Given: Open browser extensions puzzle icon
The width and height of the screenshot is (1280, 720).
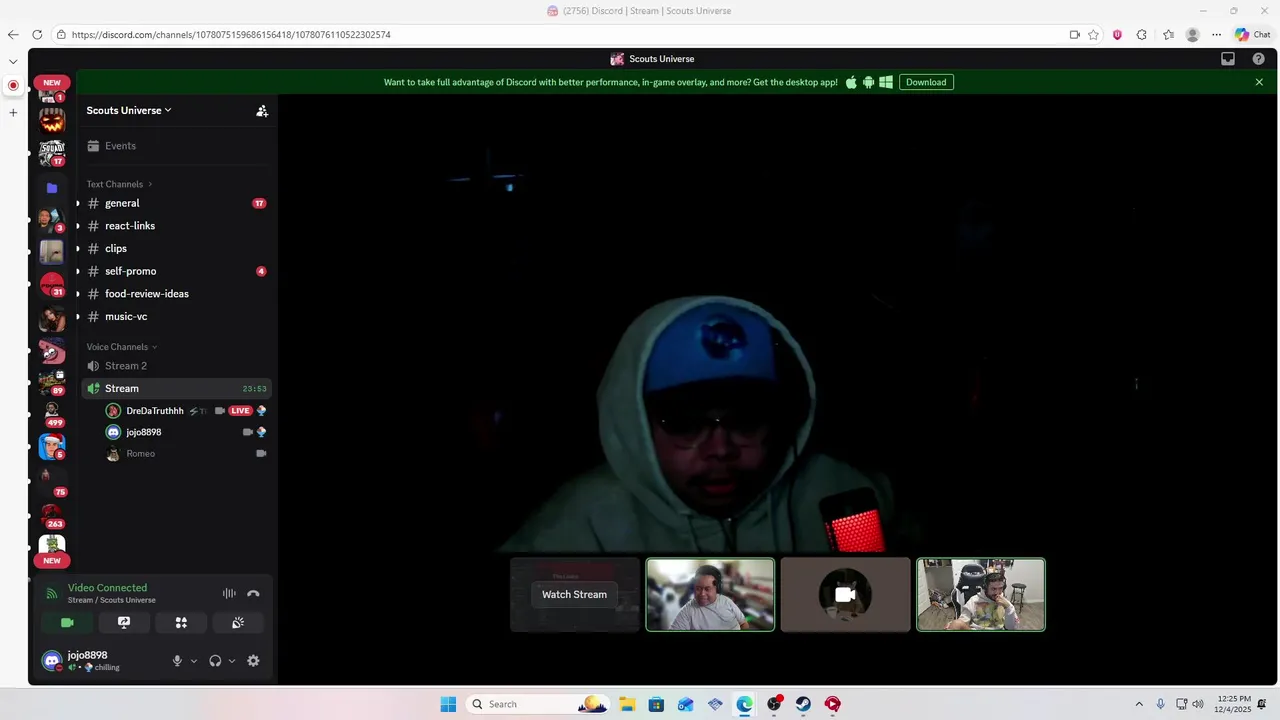Looking at the screenshot, I should click(x=1142, y=35).
